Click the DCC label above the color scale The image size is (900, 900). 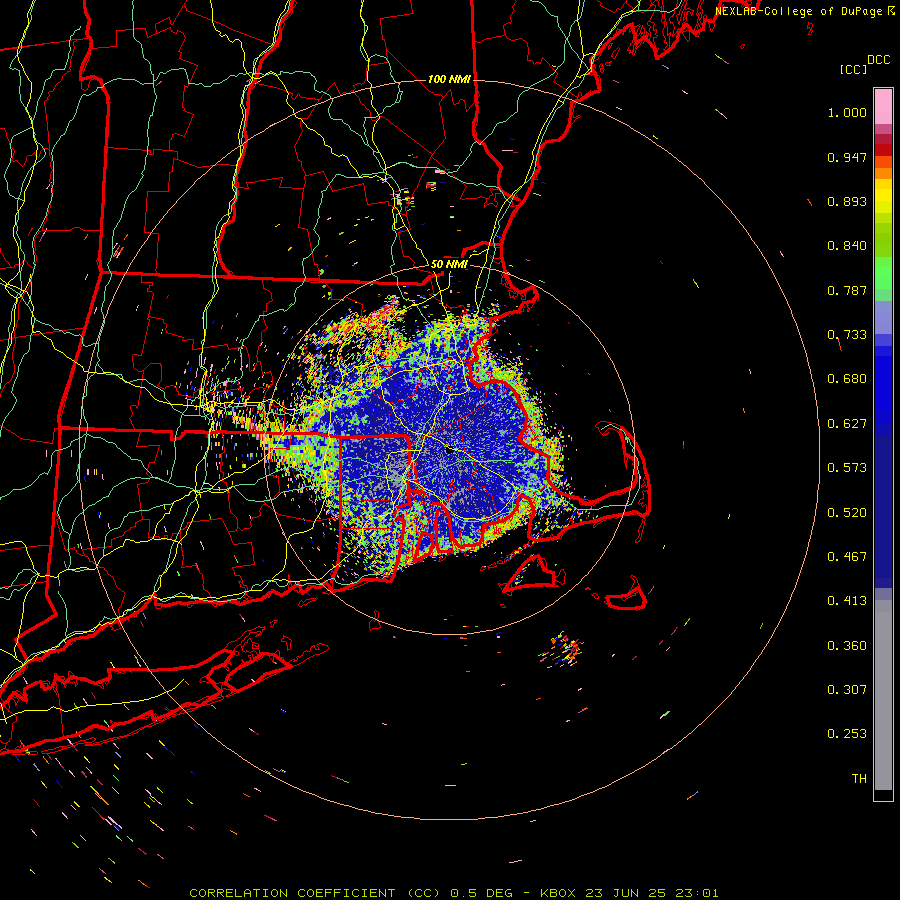click(878, 60)
